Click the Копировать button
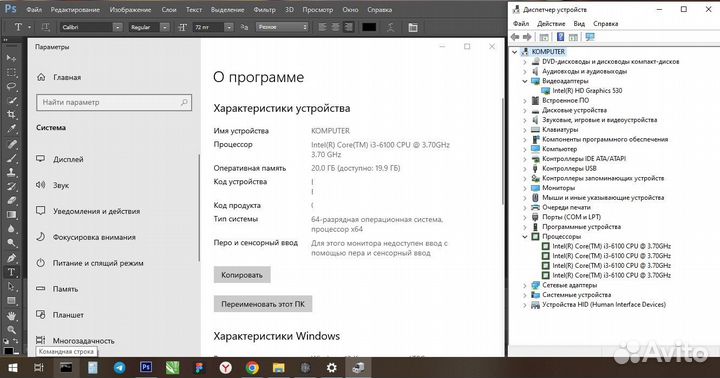The height and width of the screenshot is (378, 720). click(x=242, y=275)
